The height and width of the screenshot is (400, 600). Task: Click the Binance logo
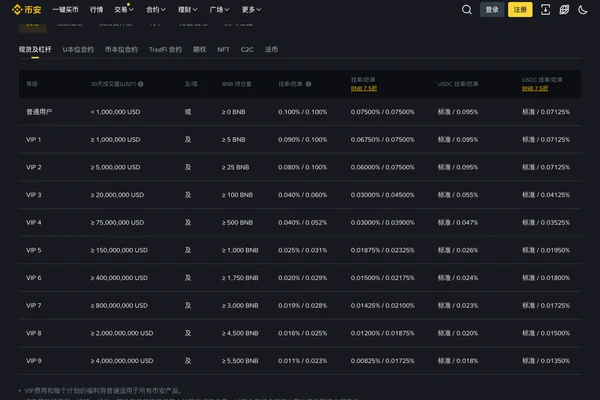click(26, 10)
